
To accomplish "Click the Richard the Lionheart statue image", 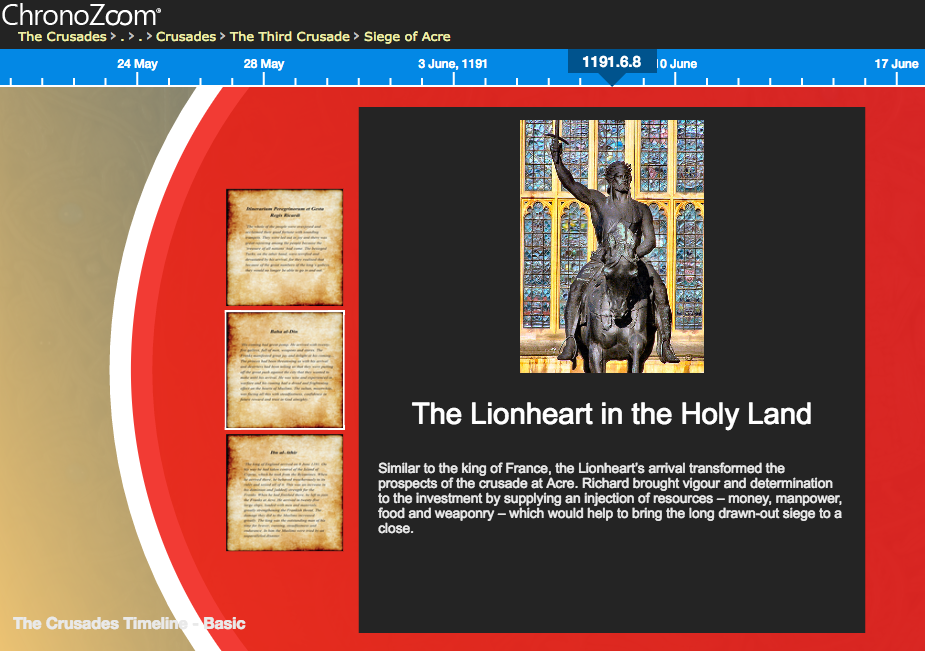I will [611, 246].
